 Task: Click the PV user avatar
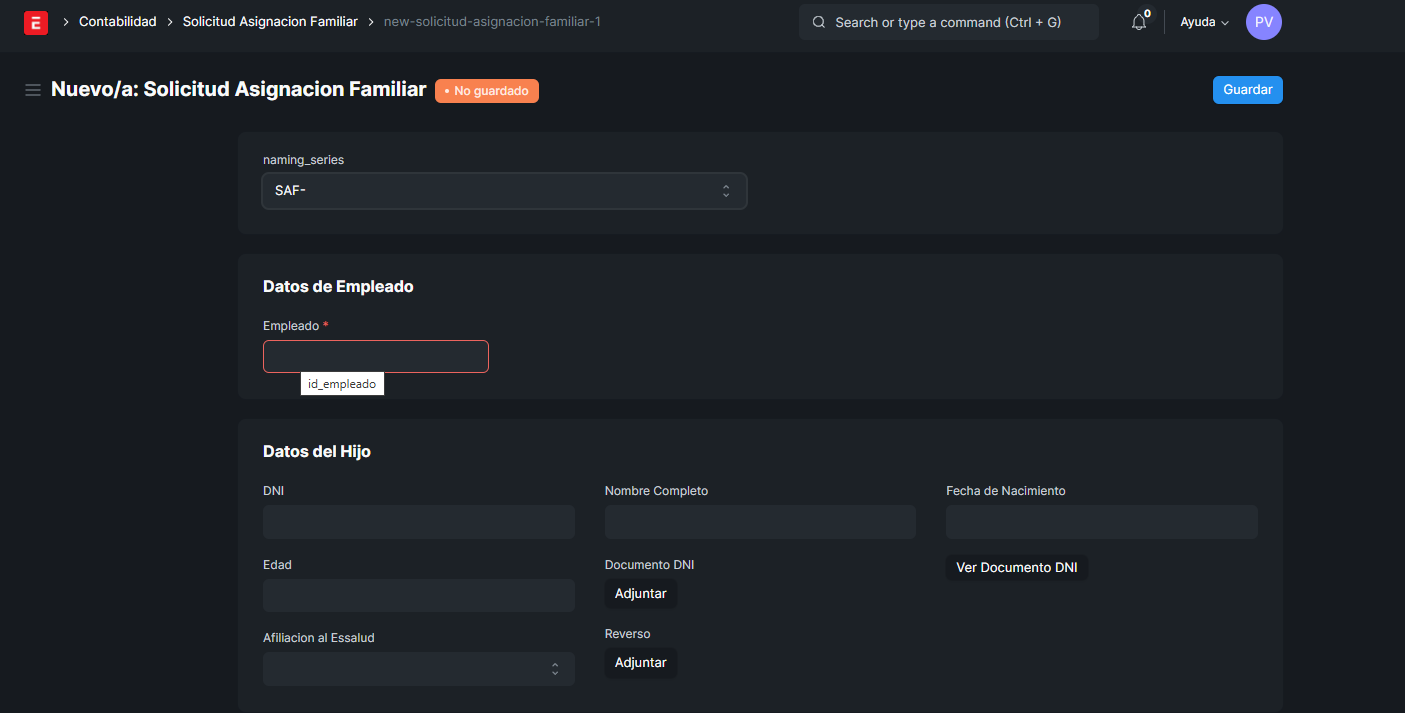(x=1263, y=22)
